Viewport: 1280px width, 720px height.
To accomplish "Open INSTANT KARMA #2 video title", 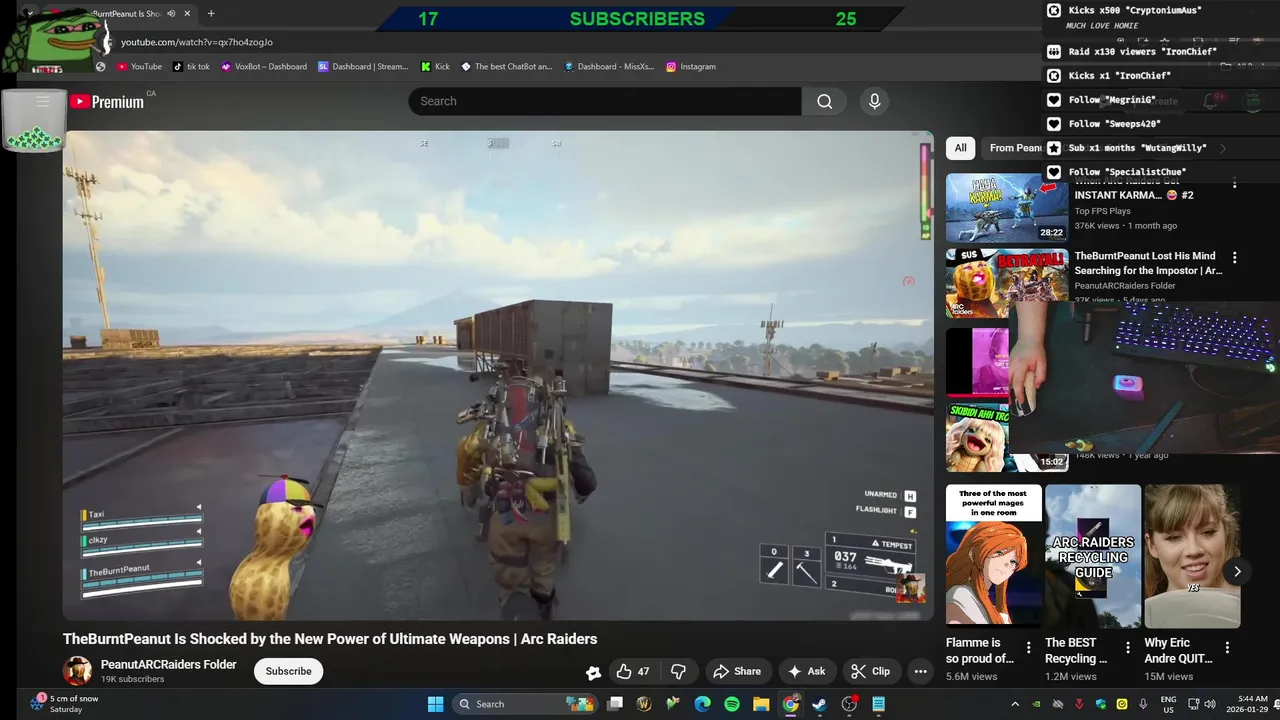I will (1134, 195).
